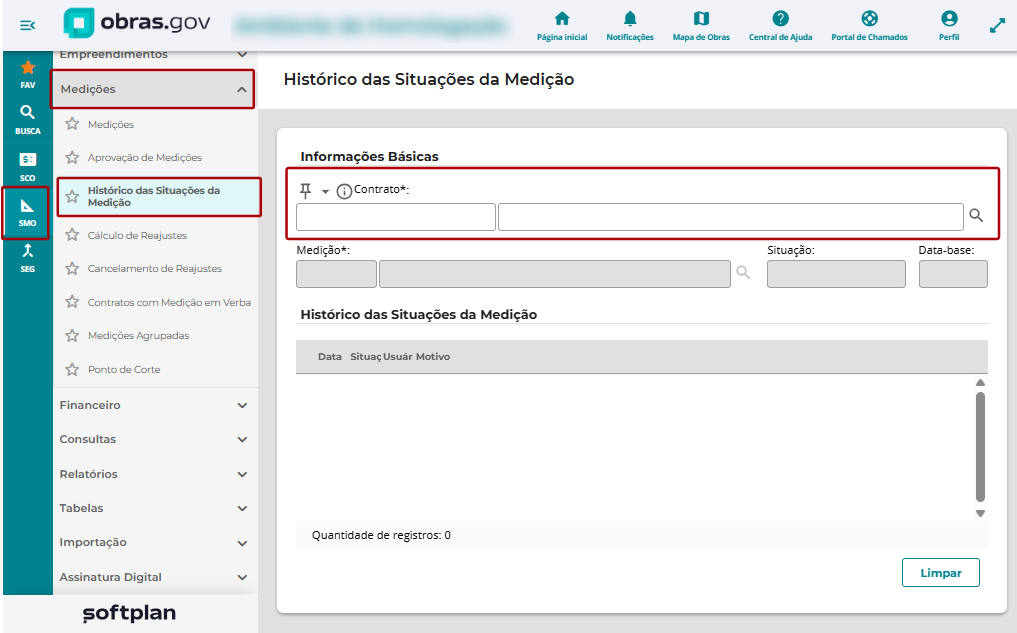Click the table scrollbar up arrow
The width and height of the screenshot is (1017, 633).
(x=980, y=383)
